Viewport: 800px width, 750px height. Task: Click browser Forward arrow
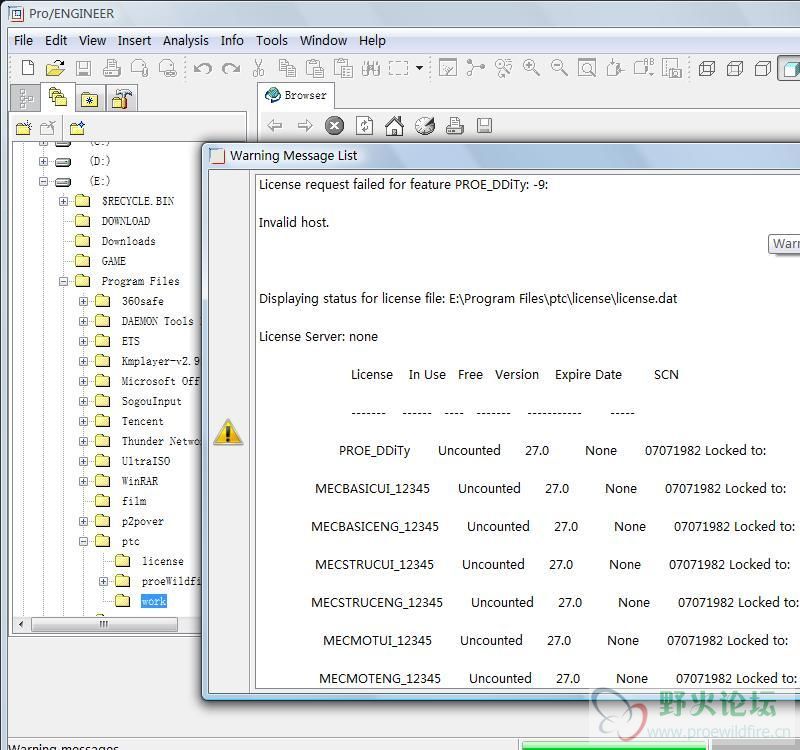point(305,126)
